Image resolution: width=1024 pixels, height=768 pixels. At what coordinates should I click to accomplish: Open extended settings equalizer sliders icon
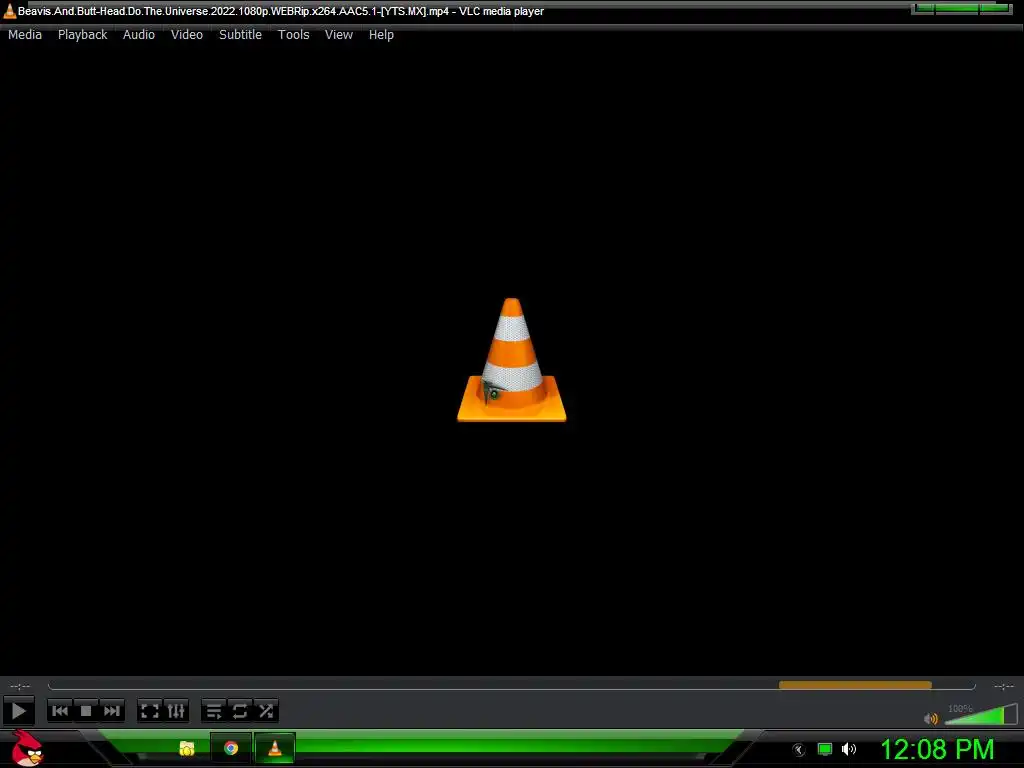[x=176, y=711]
